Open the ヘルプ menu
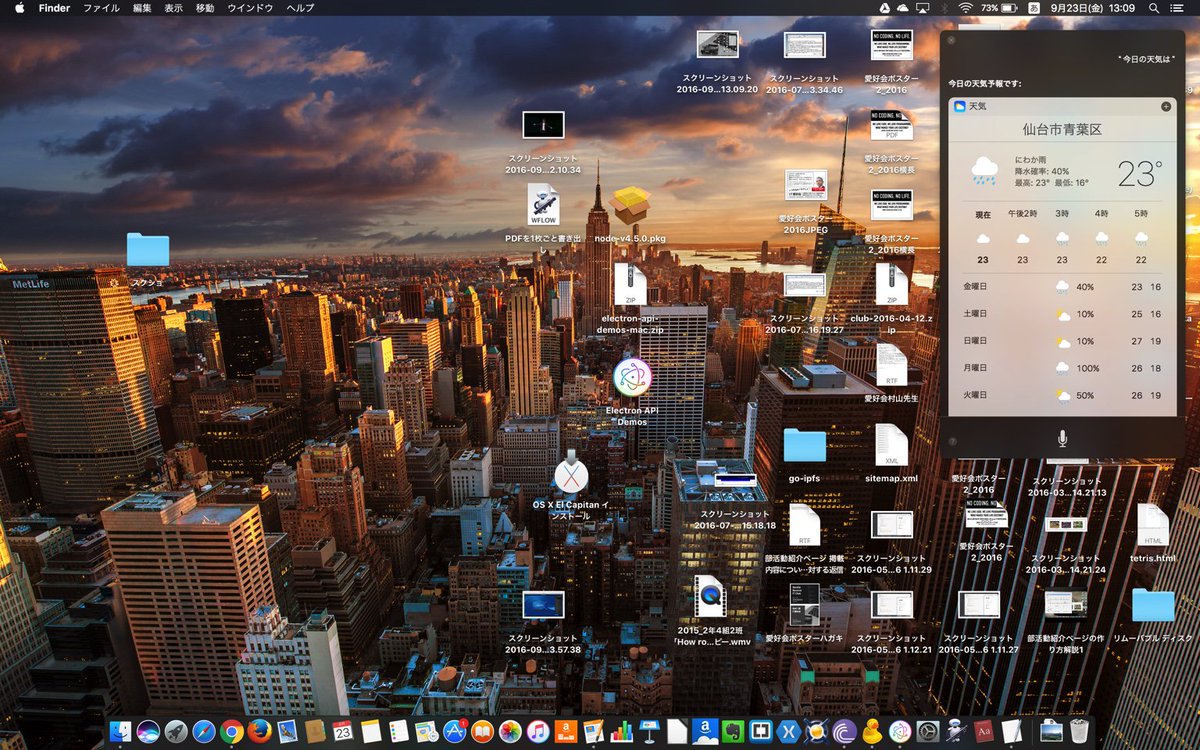1200x750 pixels. click(300, 8)
